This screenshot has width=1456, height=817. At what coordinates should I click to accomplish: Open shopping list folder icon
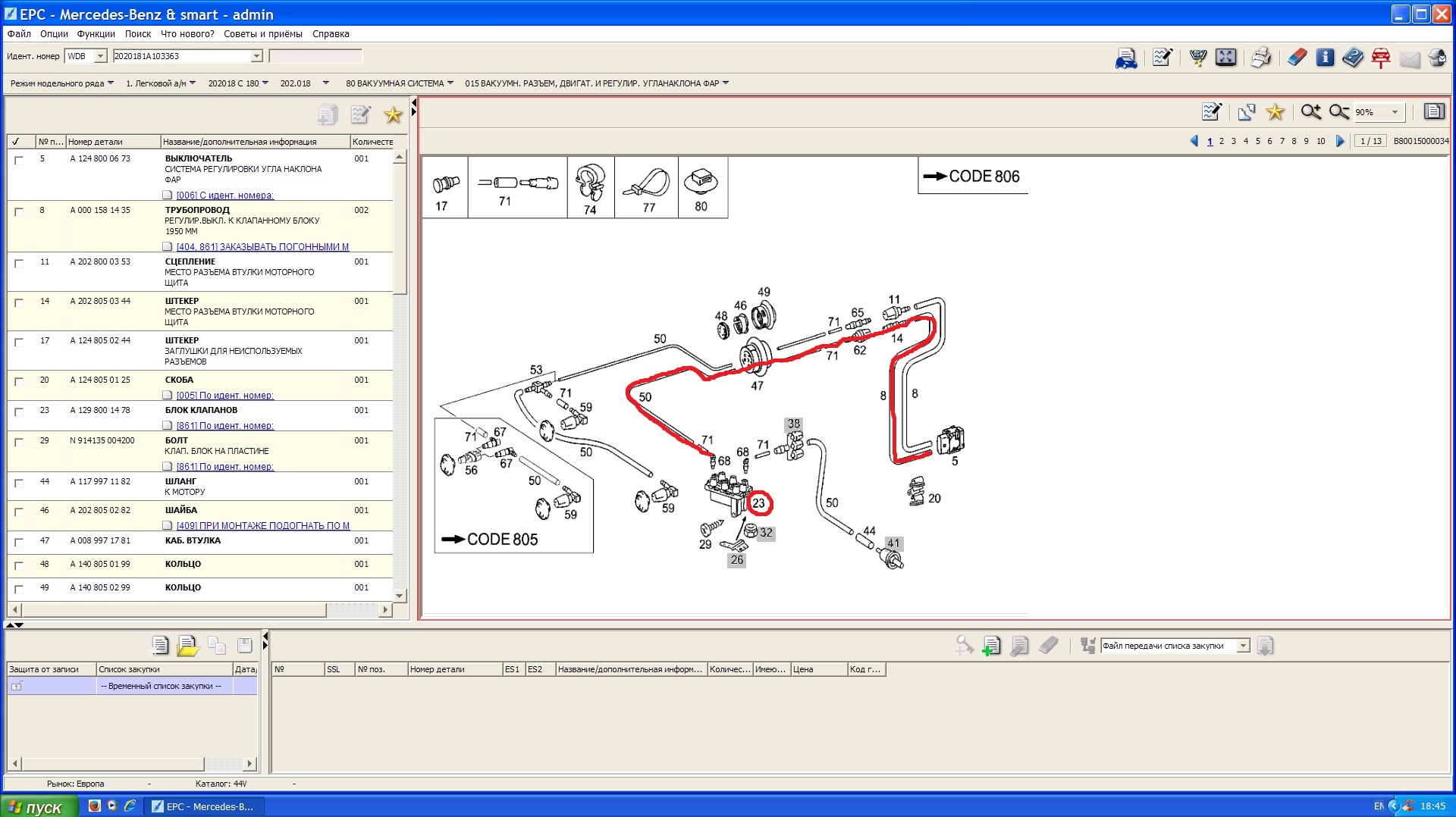(x=188, y=646)
